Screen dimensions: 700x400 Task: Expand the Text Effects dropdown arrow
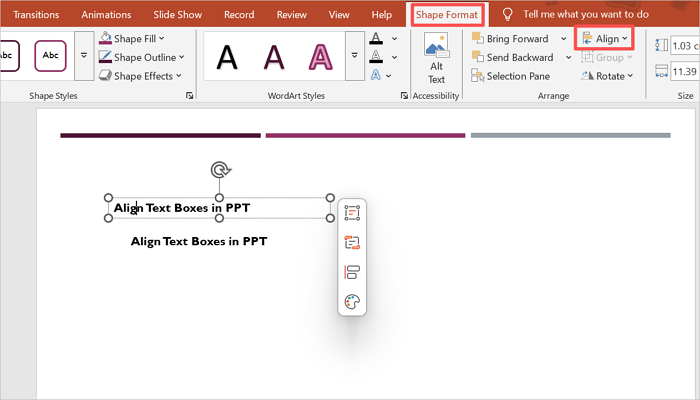[388, 76]
